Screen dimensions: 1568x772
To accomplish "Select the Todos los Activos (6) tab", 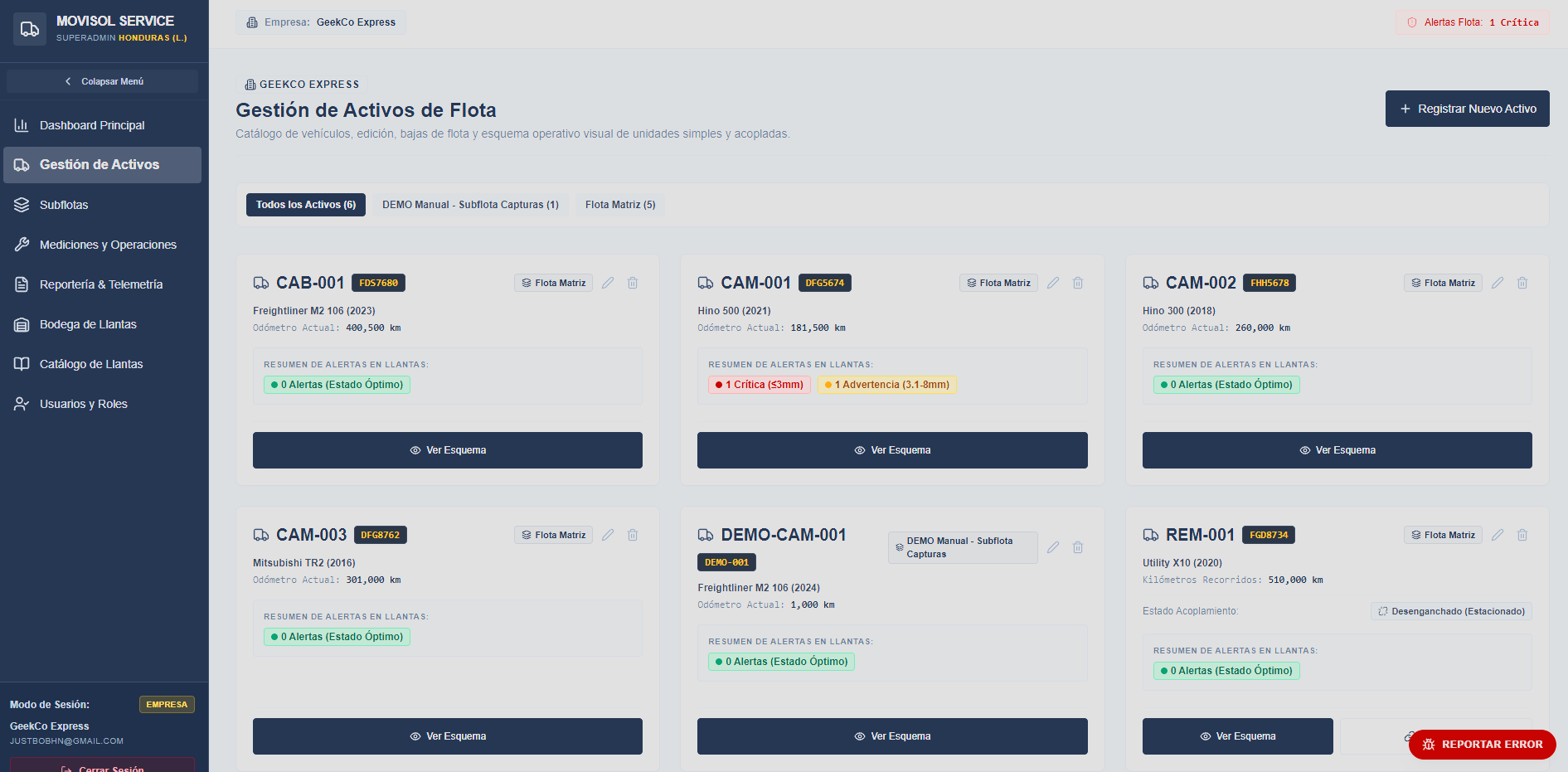I will pos(306,205).
